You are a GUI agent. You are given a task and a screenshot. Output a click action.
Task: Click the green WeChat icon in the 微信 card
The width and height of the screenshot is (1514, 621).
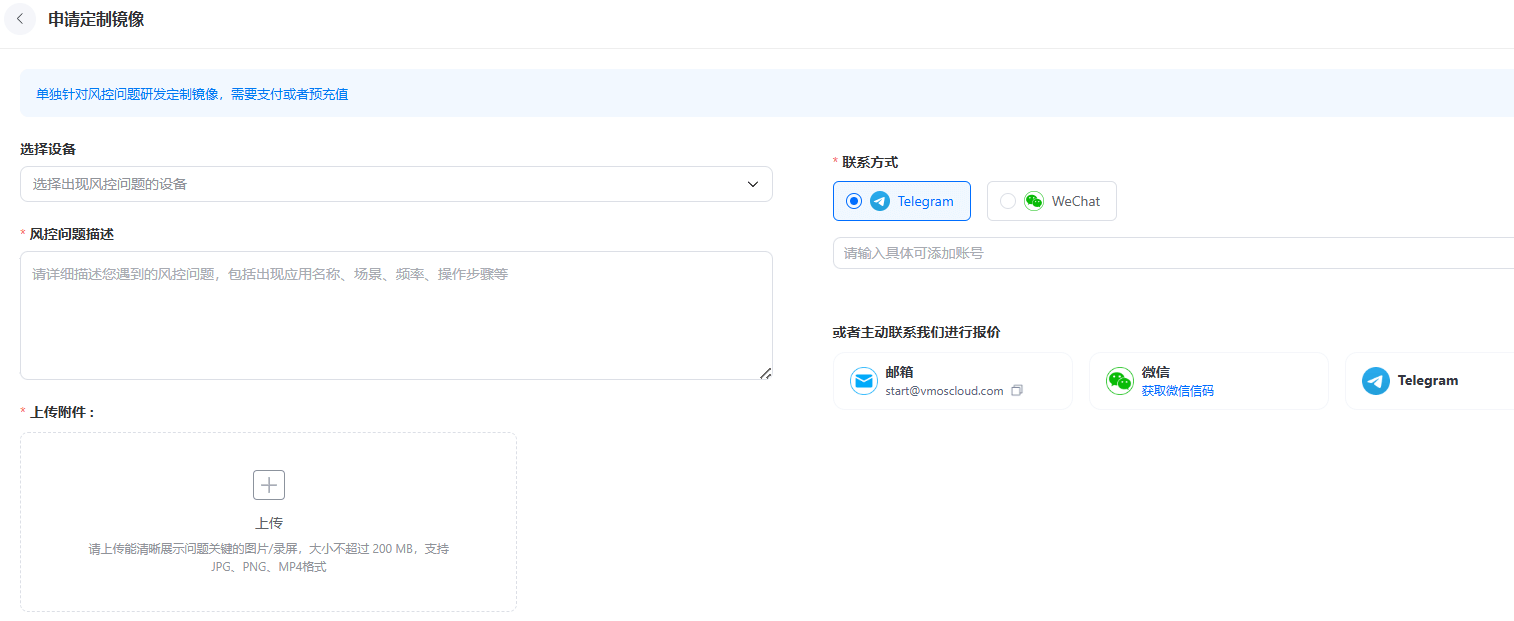[1119, 381]
